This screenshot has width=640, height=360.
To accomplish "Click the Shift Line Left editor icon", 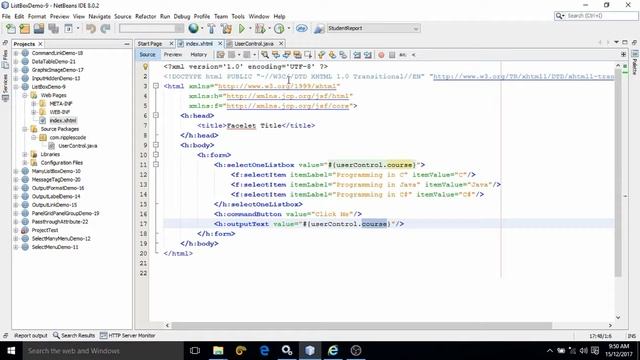I will 357,55.
